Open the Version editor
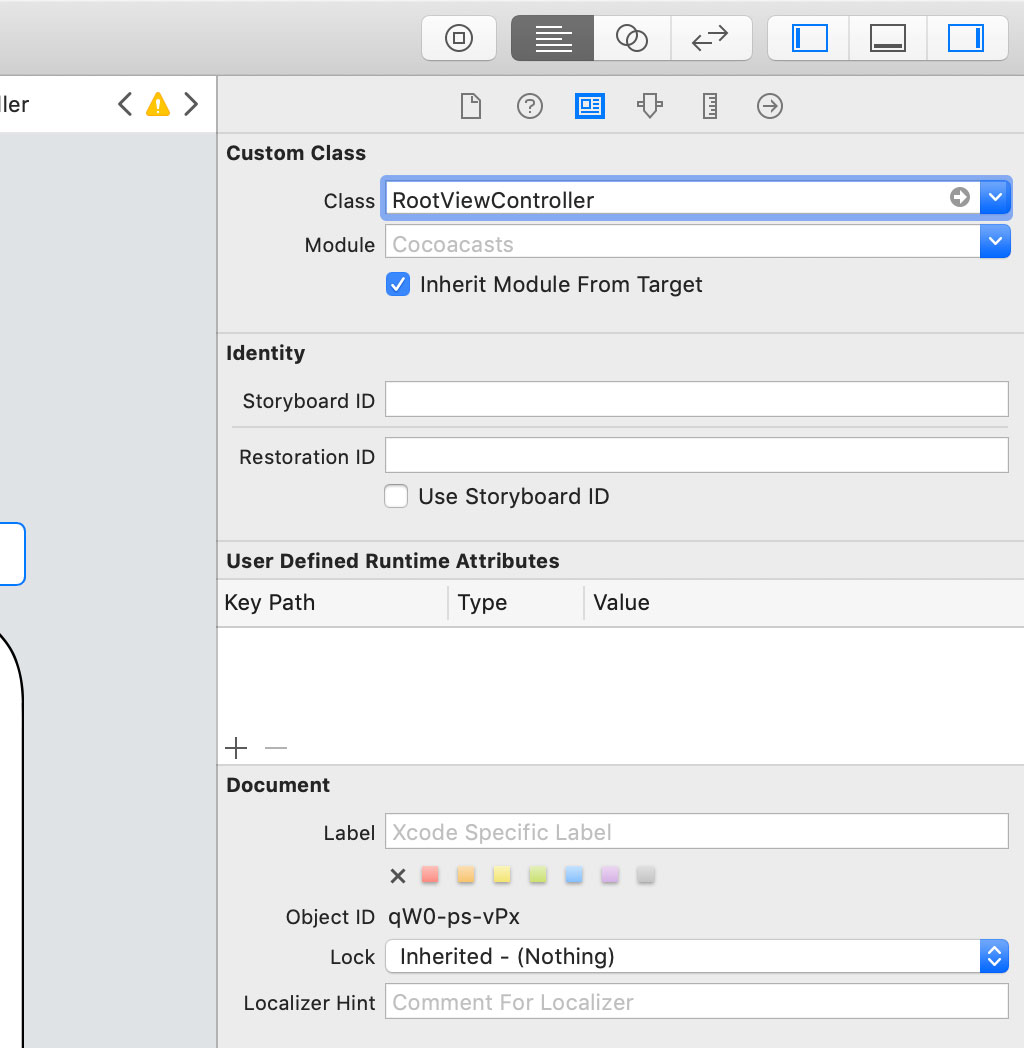The height and width of the screenshot is (1048, 1024). click(711, 38)
